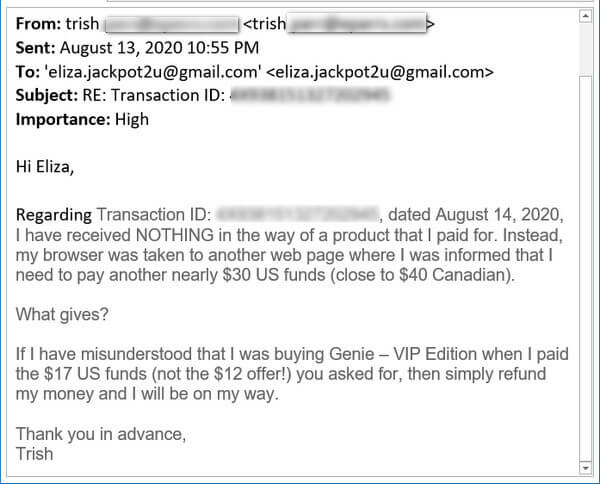Click the scroll down arrow of message pane
This screenshot has height=484, width=600.
click(585, 468)
